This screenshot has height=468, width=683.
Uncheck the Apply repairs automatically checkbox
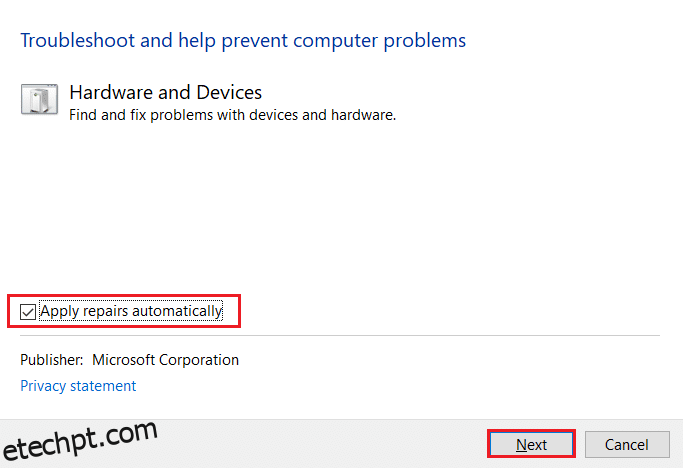pyautogui.click(x=28, y=312)
